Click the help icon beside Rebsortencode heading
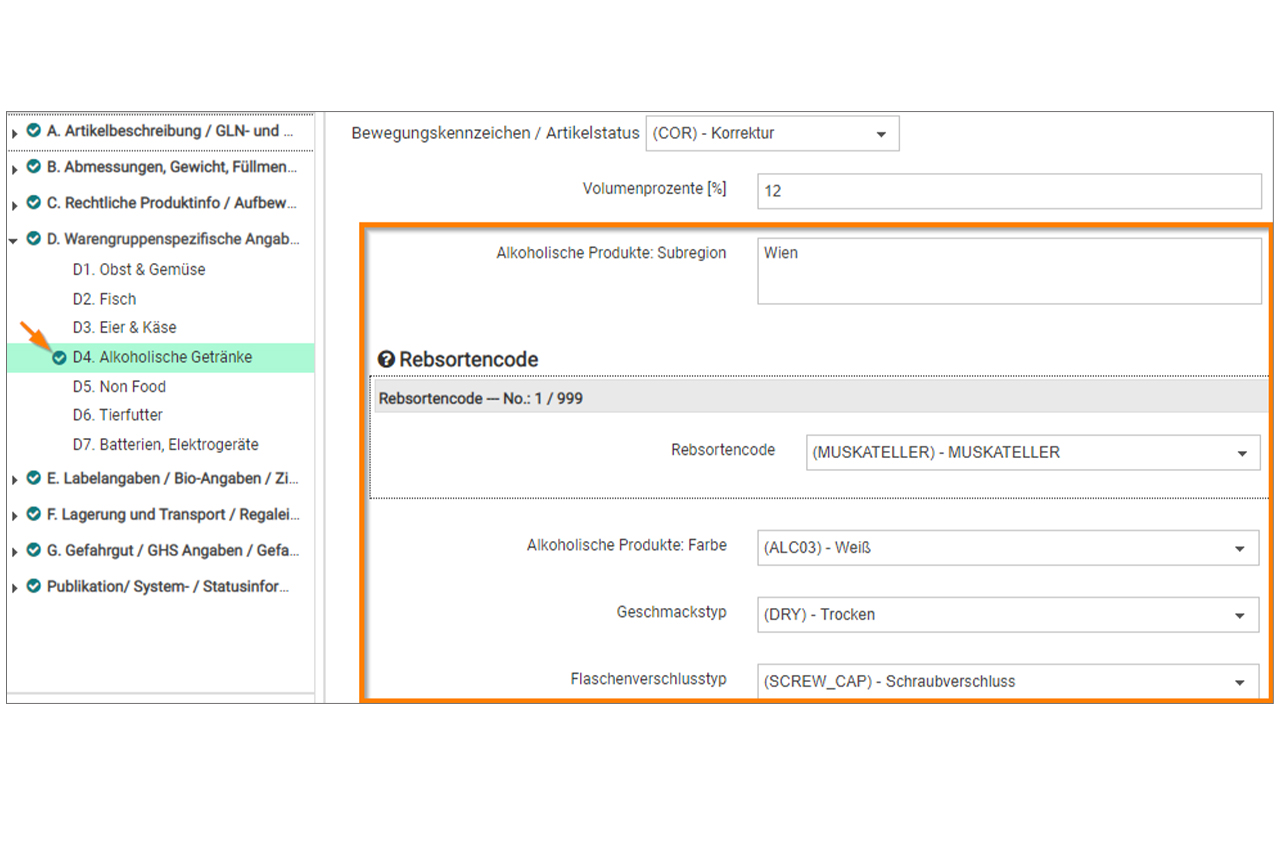 point(386,359)
